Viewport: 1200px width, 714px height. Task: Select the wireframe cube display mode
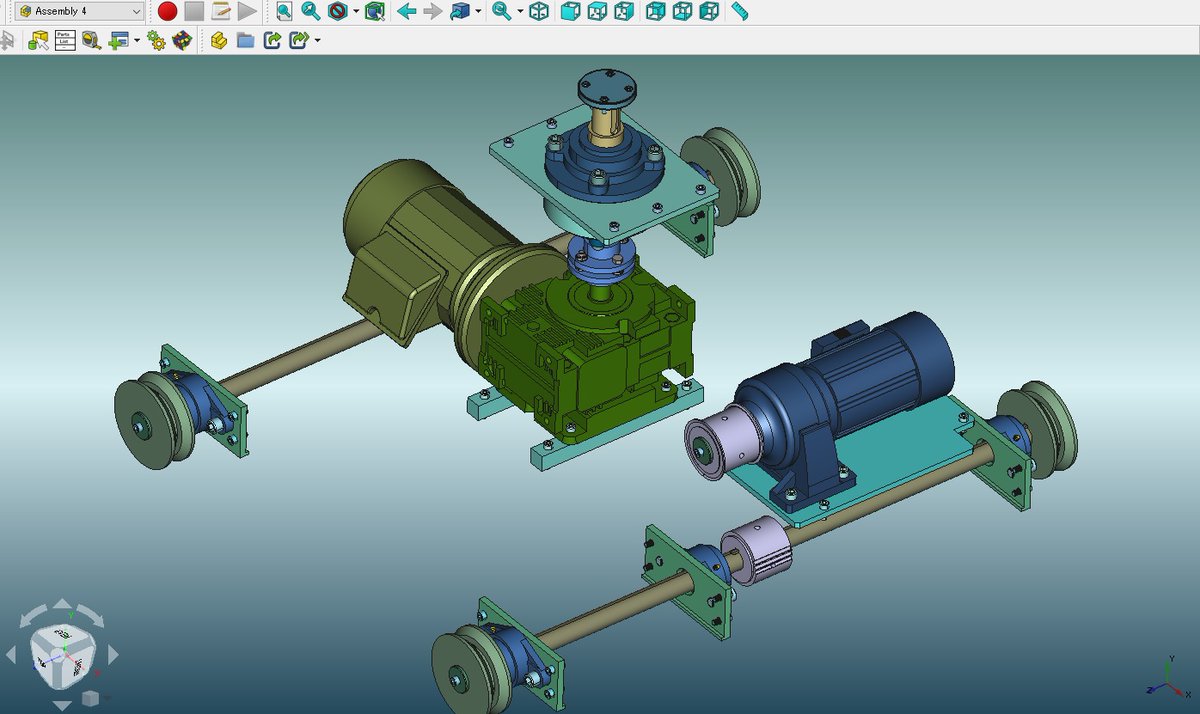(539, 12)
